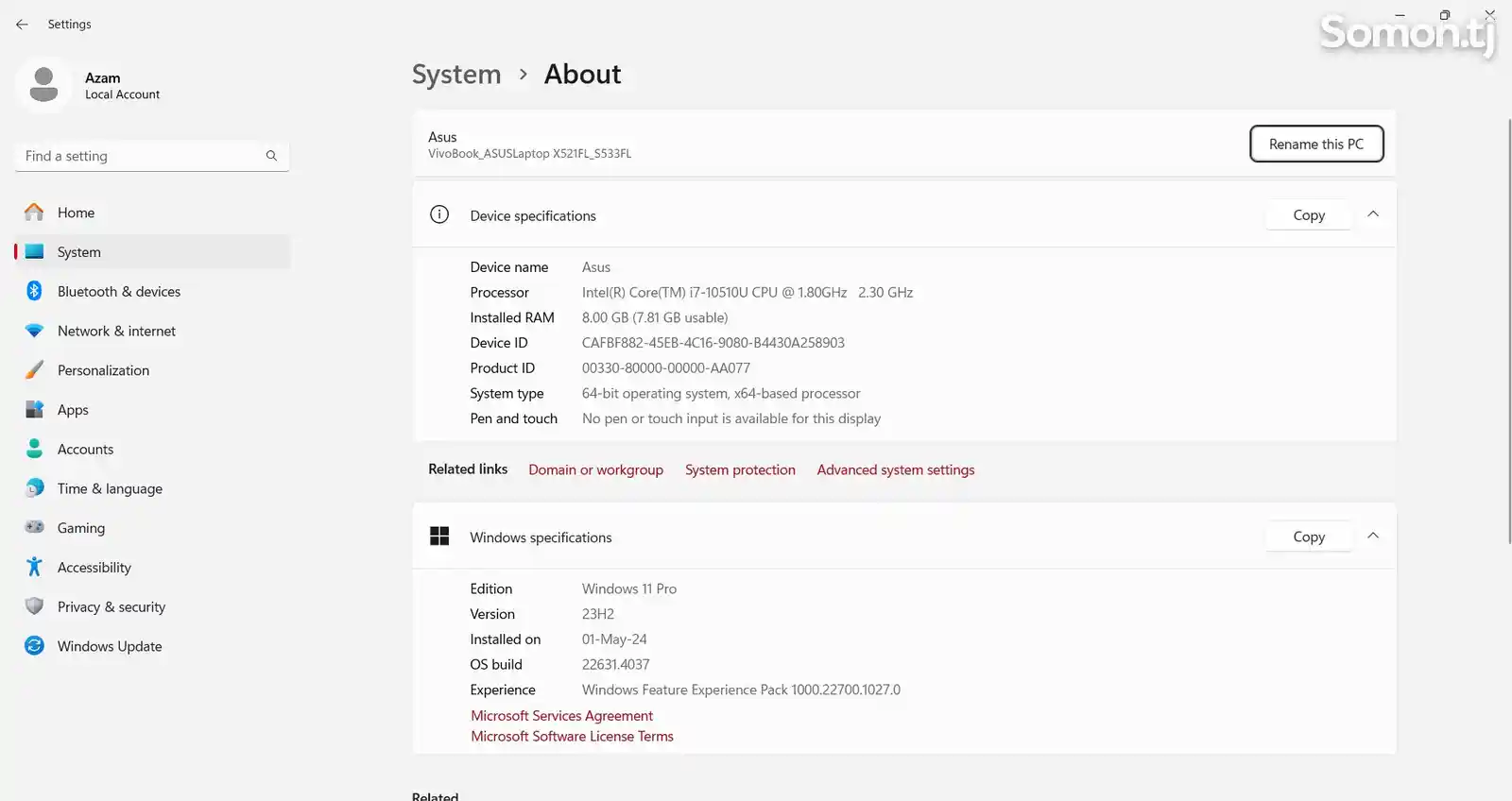Image resolution: width=1512 pixels, height=801 pixels.
Task: Click the Device ID value CAFBF882
Action: click(x=713, y=343)
